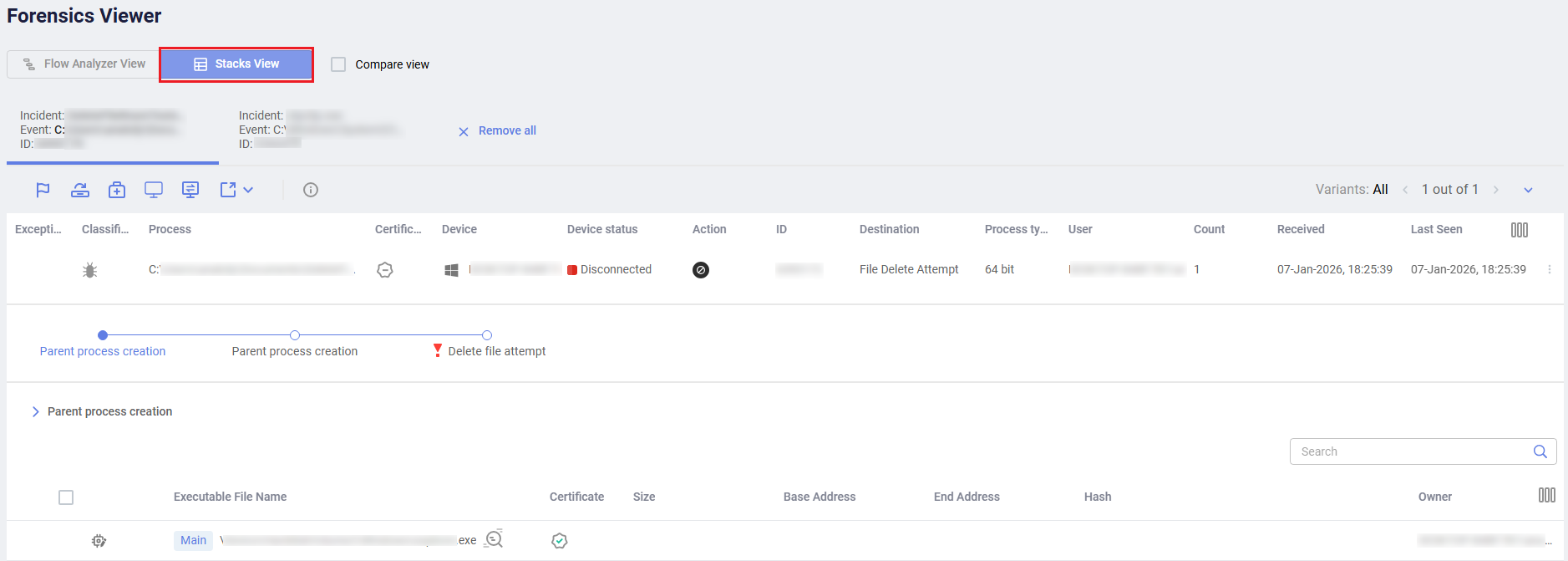Viewport: 1568px width, 561px height.
Task: Click the magnifier icon beside the .exe file
Action: point(495,539)
